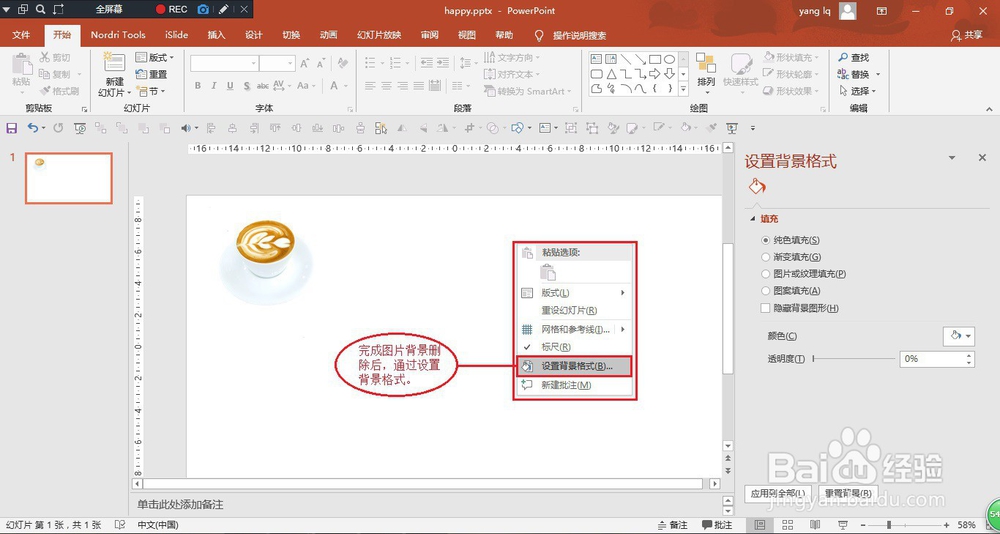Select Pattern fill (图案填充) radio button
The width and height of the screenshot is (1000, 534).
click(766, 290)
